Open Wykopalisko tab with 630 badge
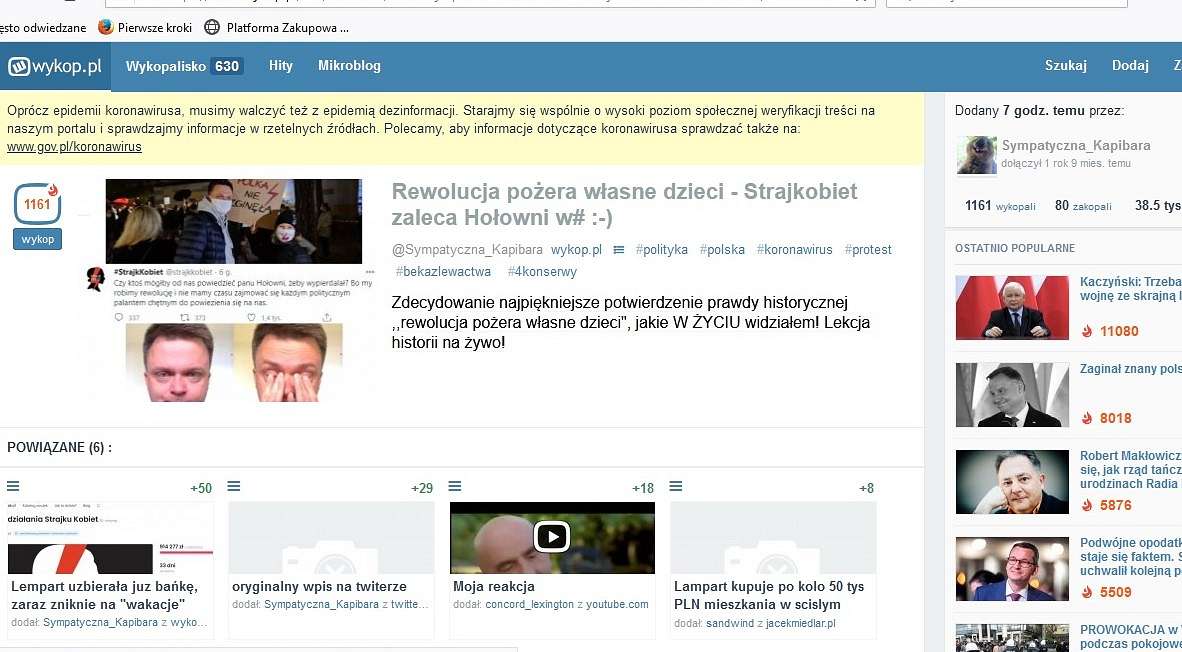Image resolution: width=1182 pixels, height=652 pixels. [184, 66]
